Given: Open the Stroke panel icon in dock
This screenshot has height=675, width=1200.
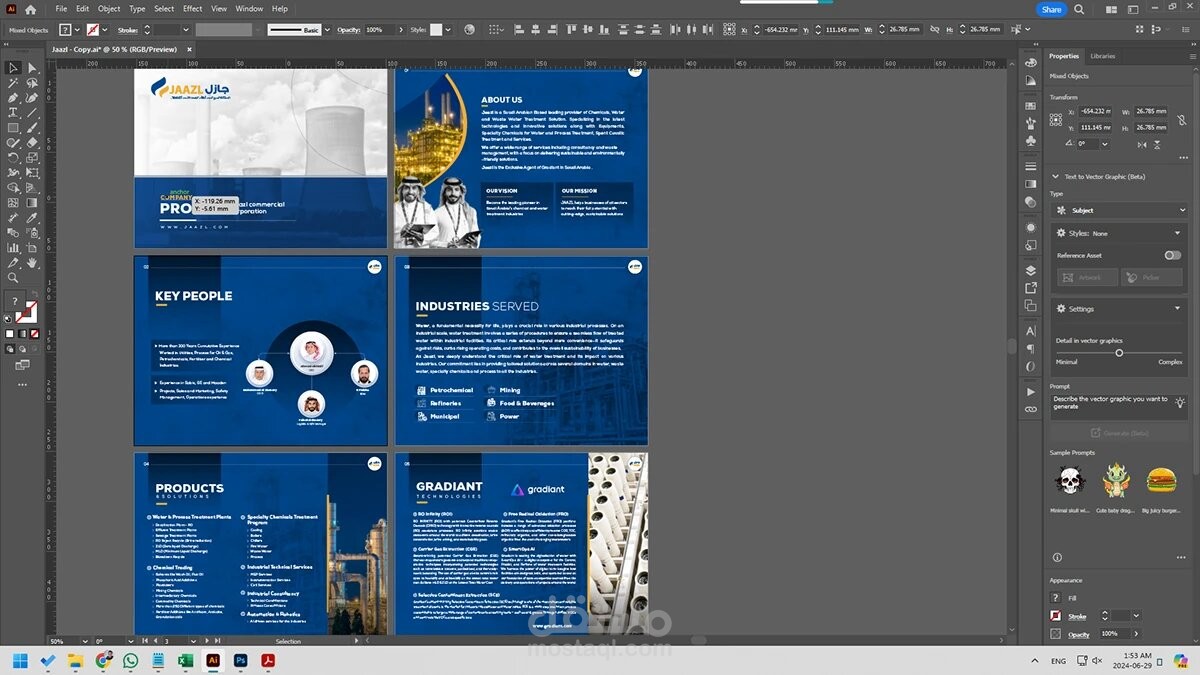Looking at the screenshot, I should click(1031, 164).
